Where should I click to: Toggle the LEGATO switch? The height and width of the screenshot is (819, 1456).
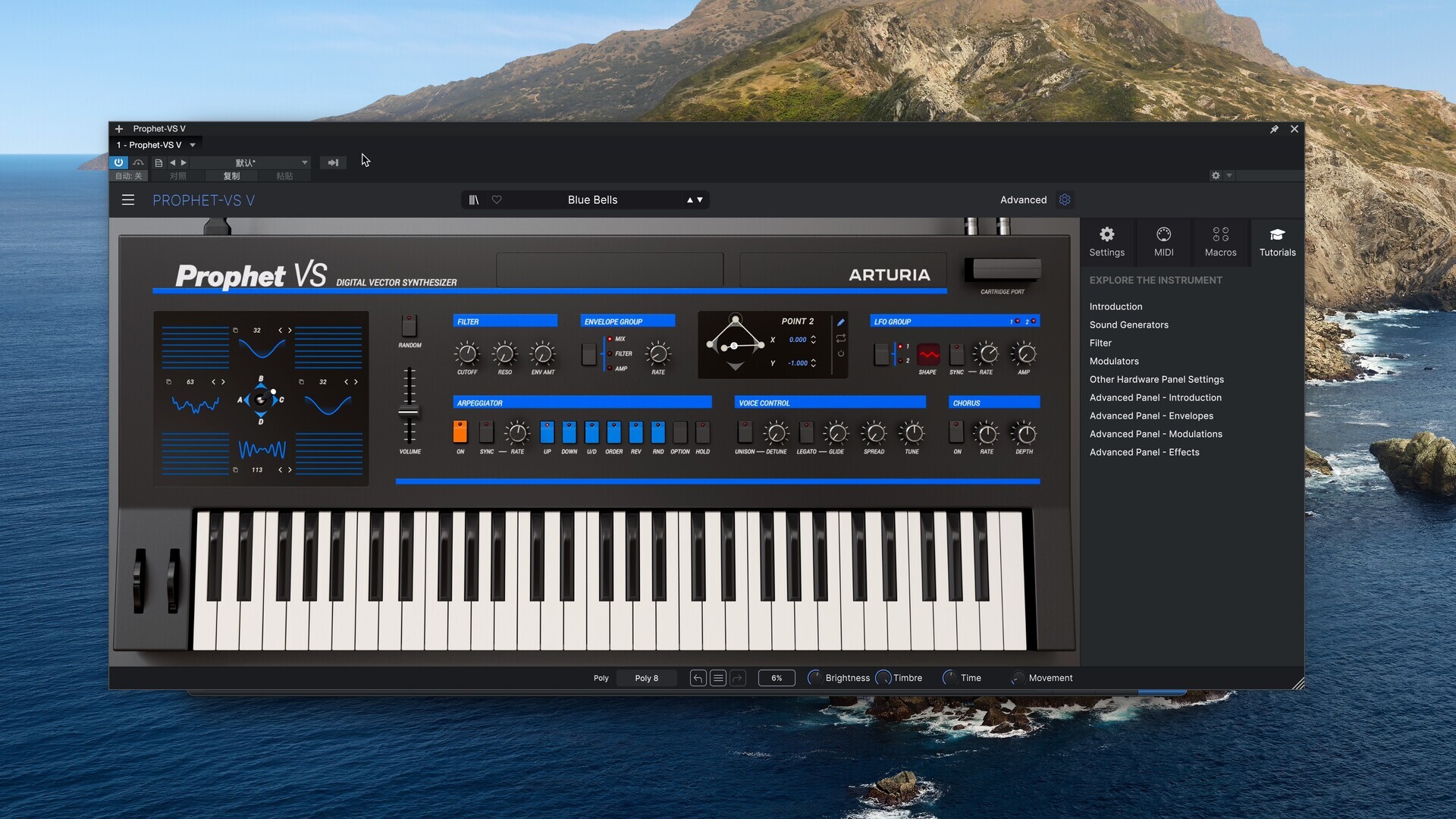(807, 431)
